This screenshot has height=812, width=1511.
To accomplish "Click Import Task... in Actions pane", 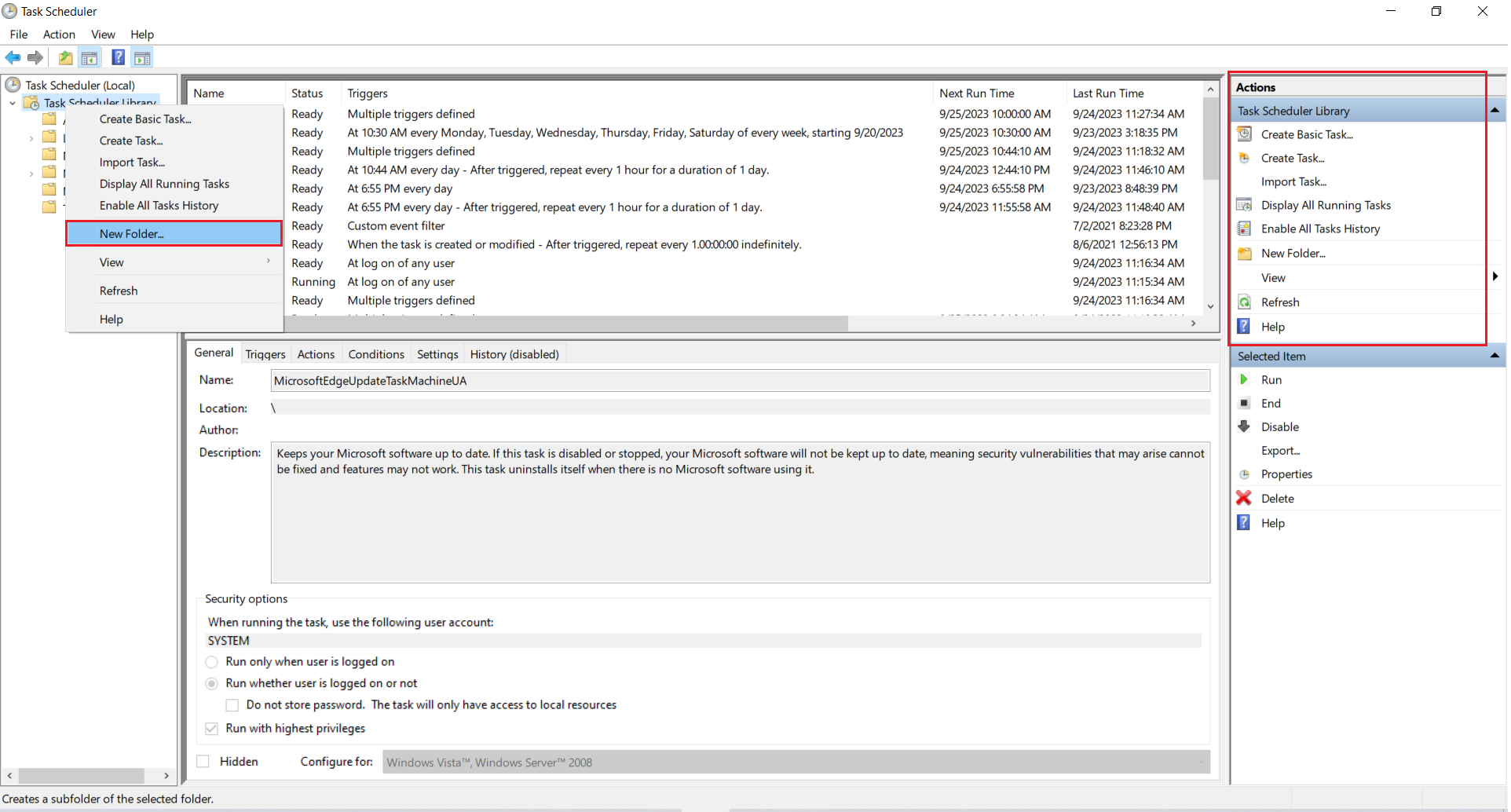I will tap(1293, 181).
